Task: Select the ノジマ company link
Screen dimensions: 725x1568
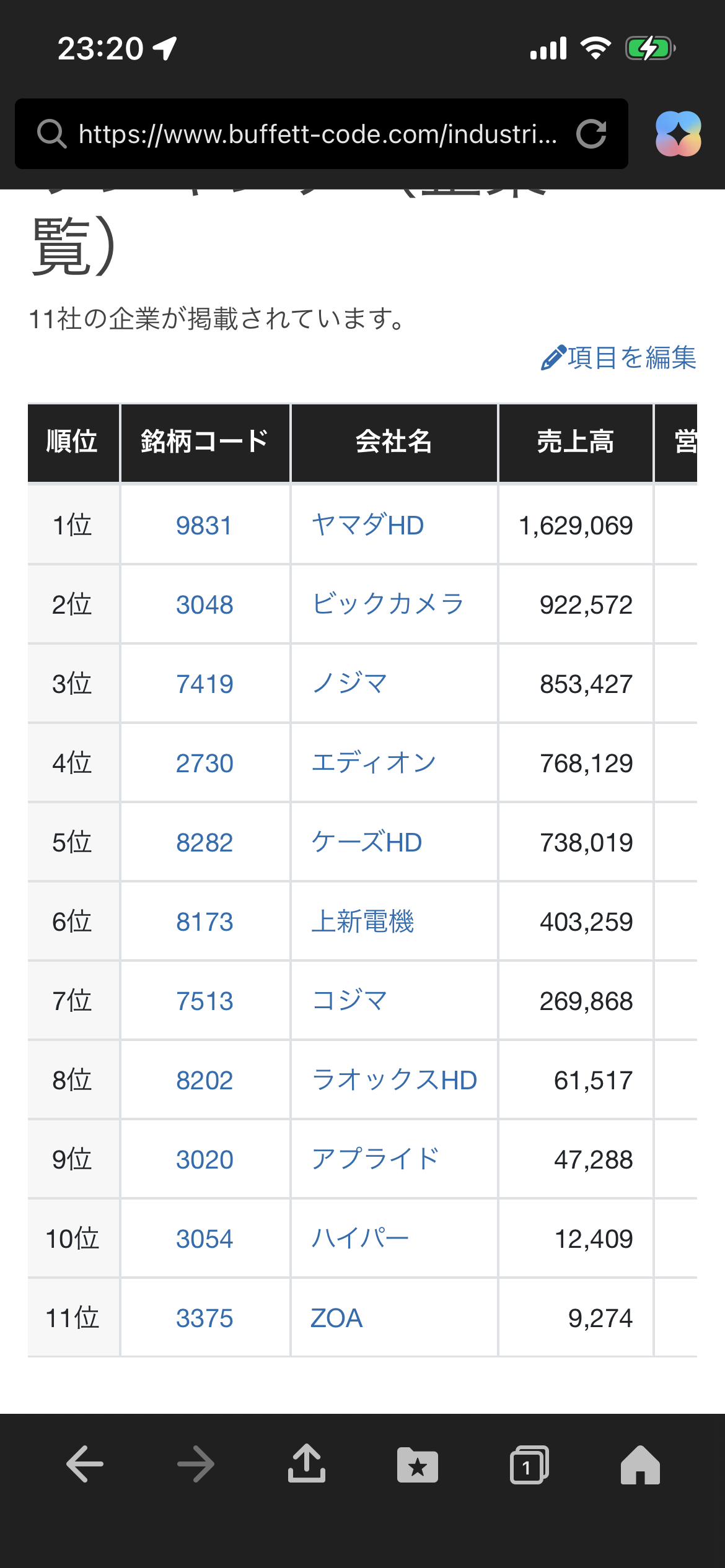Action: point(349,684)
